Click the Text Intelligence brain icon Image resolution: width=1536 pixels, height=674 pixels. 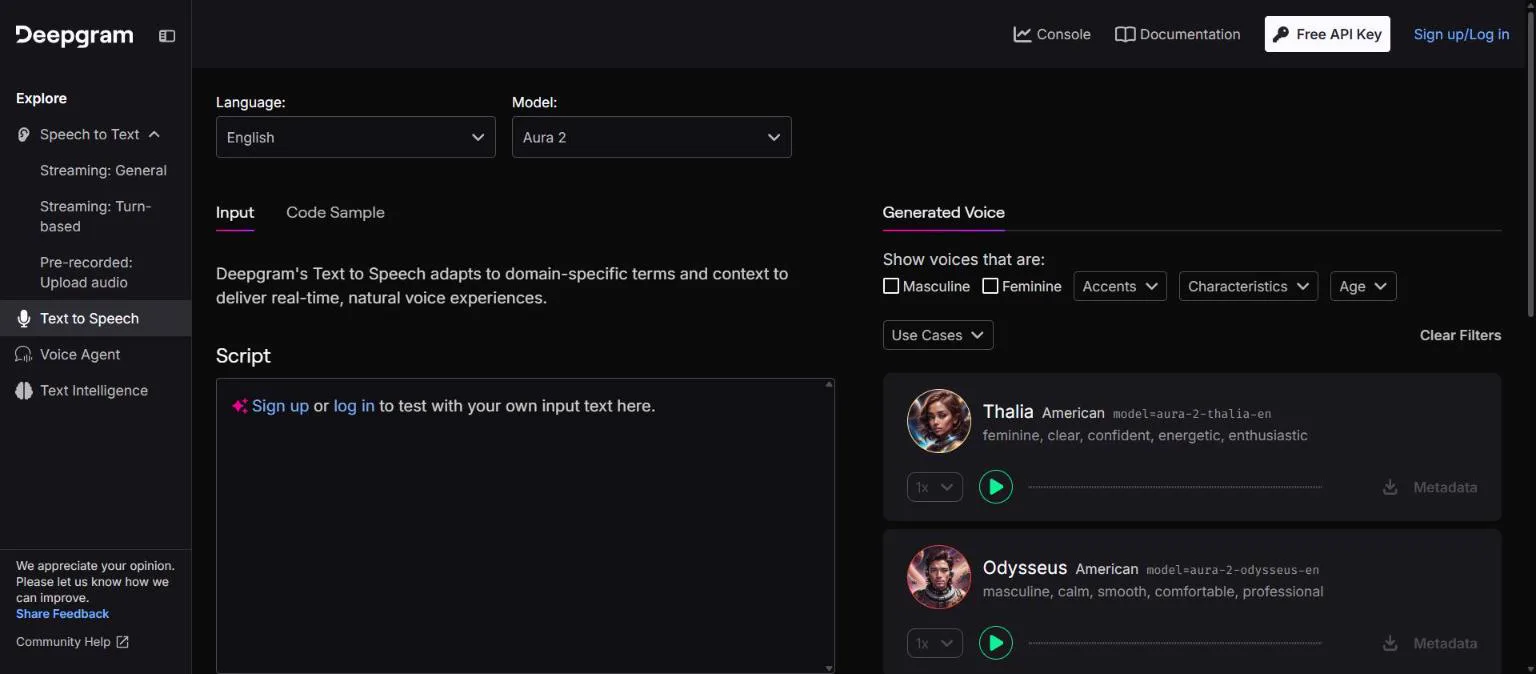click(24, 390)
